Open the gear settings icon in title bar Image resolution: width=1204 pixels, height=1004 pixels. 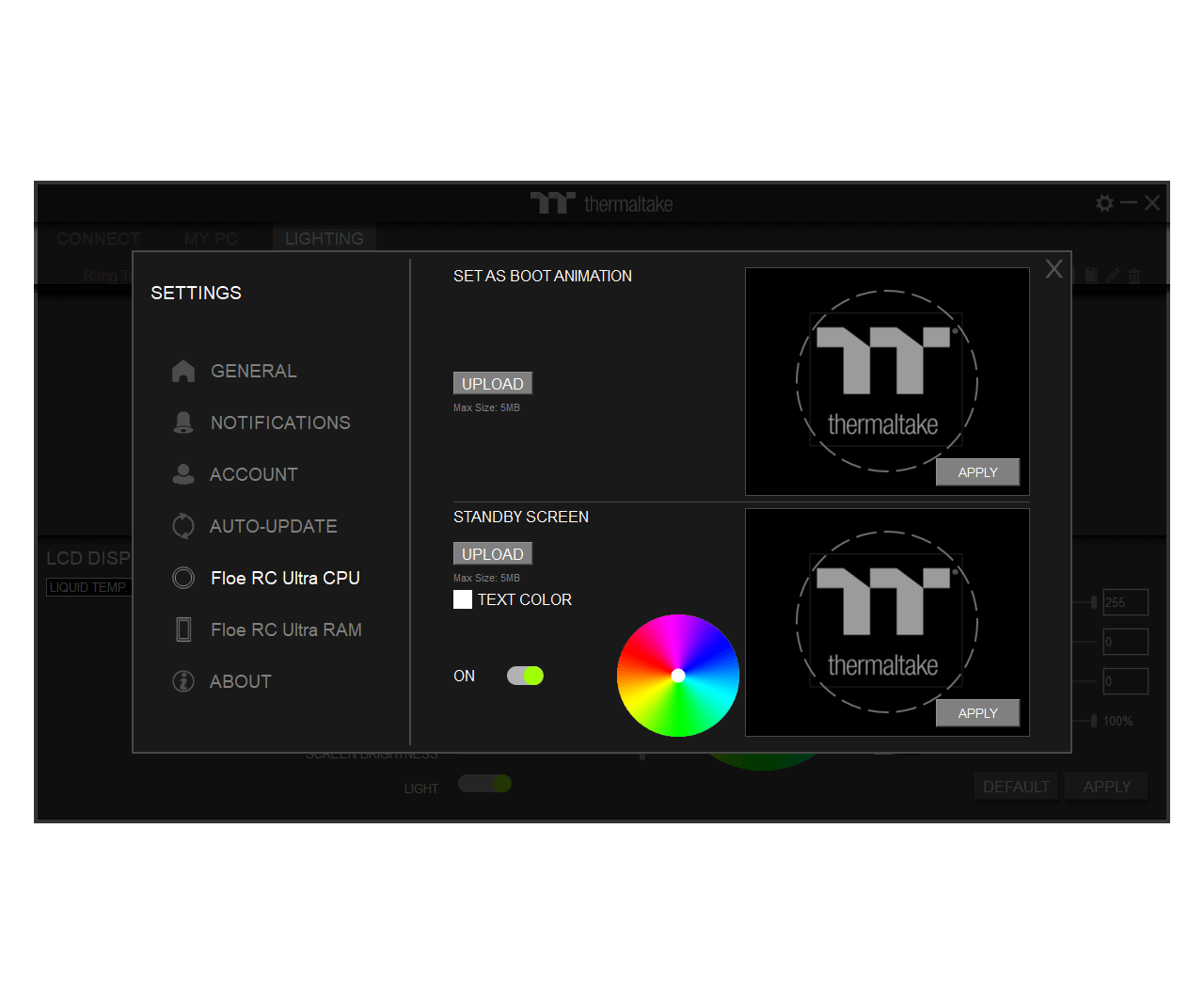(1105, 203)
